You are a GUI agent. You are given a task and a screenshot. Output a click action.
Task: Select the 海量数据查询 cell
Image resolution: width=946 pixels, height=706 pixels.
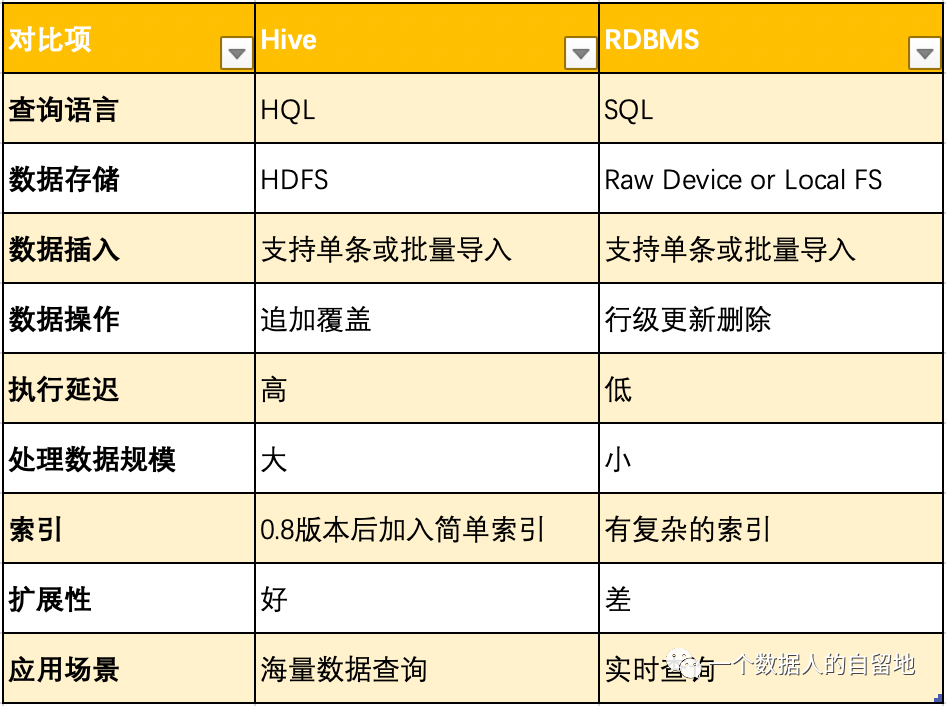coord(400,668)
